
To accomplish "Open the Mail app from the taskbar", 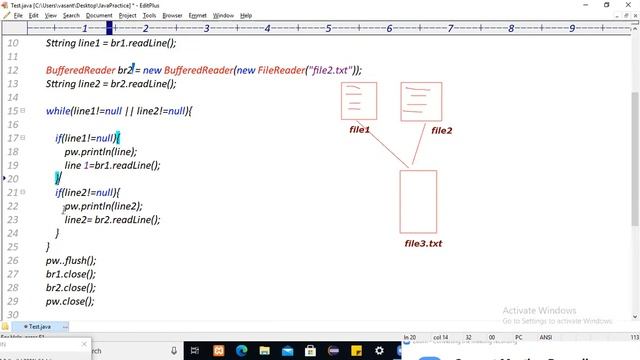I will (x=287, y=351).
